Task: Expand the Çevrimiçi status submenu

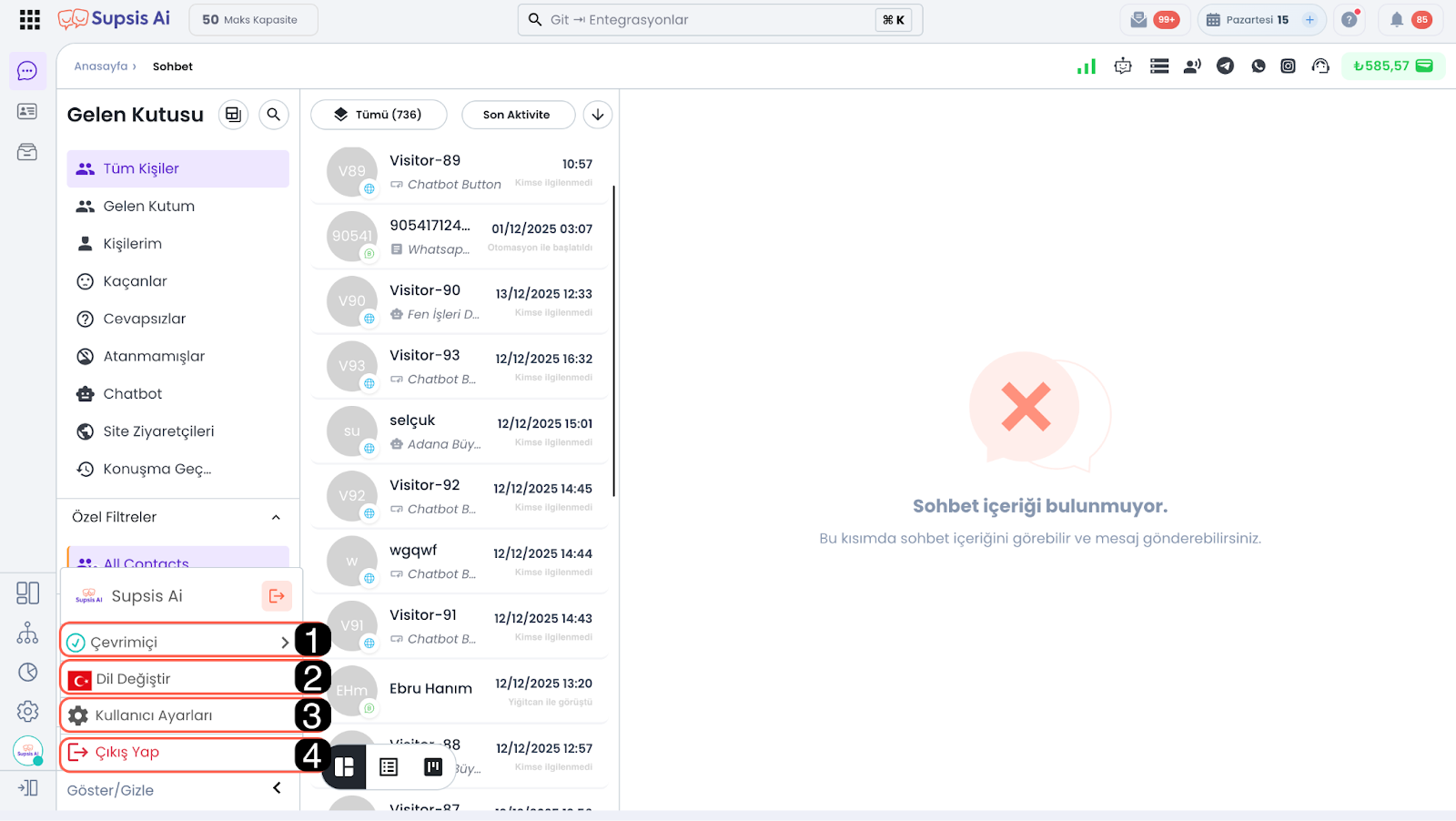Action: click(x=285, y=642)
